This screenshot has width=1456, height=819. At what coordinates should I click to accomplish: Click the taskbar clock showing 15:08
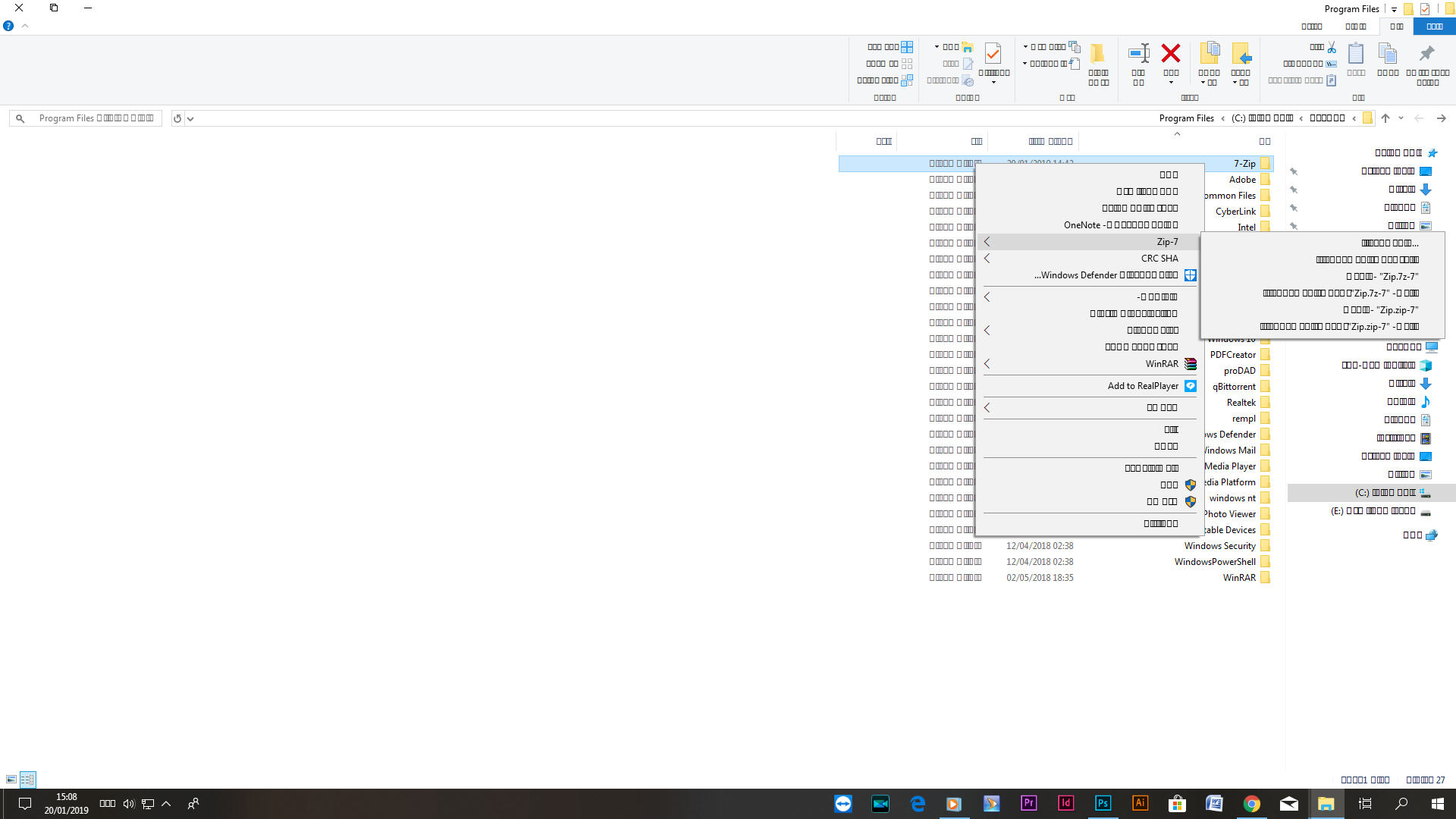click(x=66, y=803)
